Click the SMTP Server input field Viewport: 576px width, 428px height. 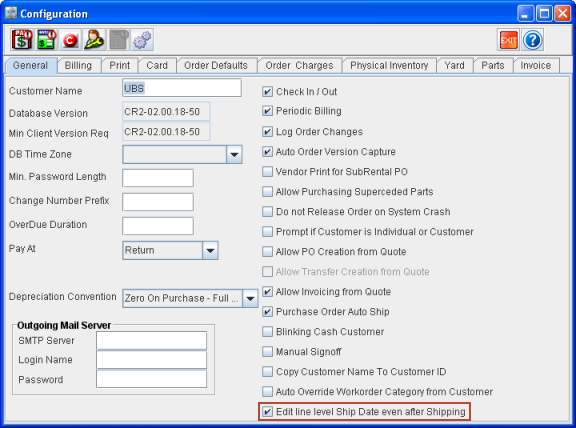(x=151, y=341)
